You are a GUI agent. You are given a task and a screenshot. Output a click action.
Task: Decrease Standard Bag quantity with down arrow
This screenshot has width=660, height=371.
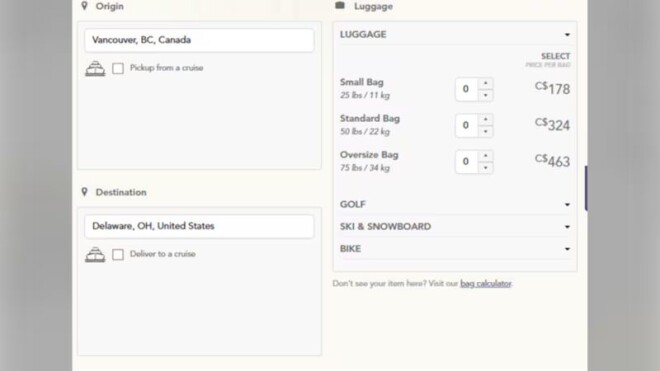pos(486,131)
